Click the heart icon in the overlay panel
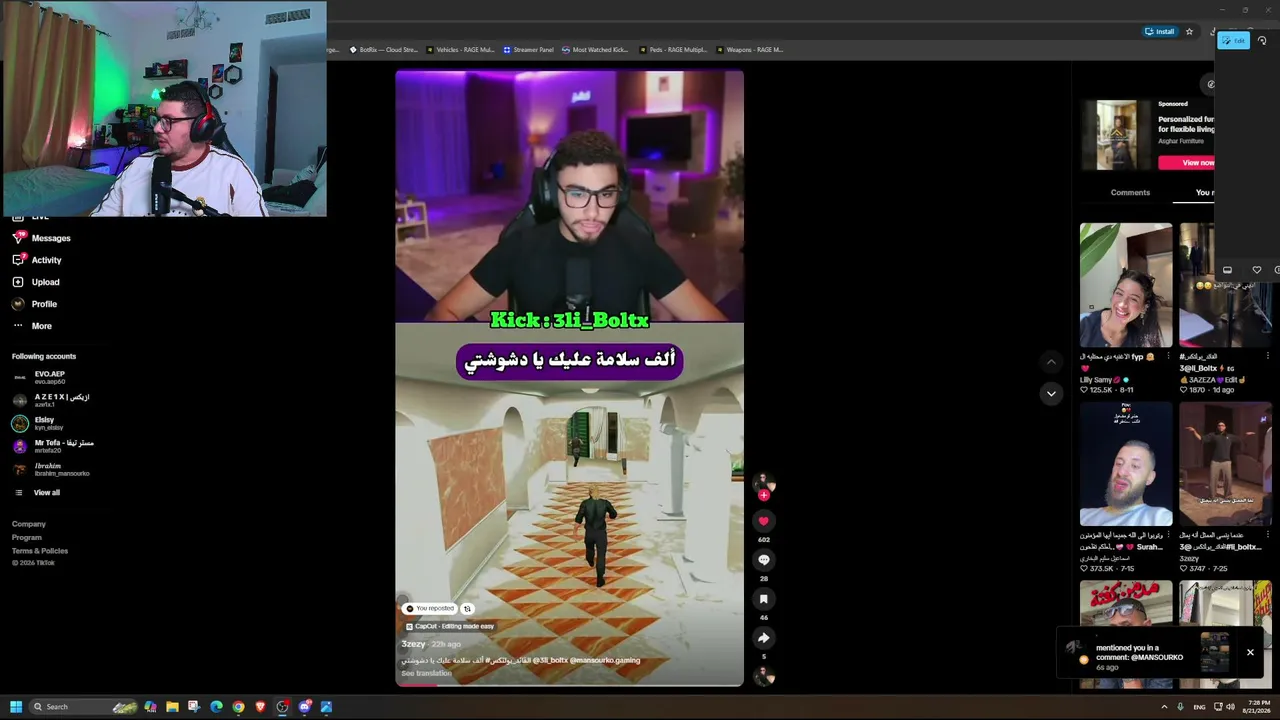The width and height of the screenshot is (1280, 720). click(1257, 270)
